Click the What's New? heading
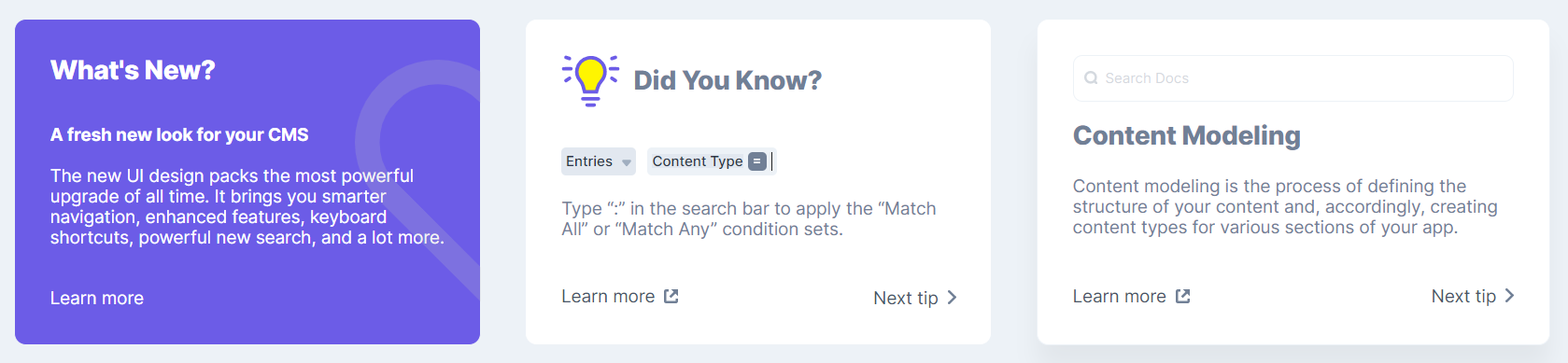The width and height of the screenshot is (1568, 363). 133,70
